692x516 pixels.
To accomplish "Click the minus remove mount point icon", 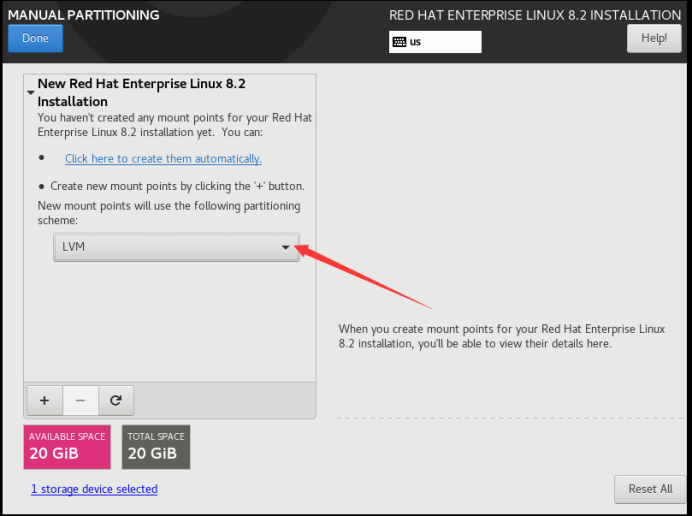I will 80,400.
